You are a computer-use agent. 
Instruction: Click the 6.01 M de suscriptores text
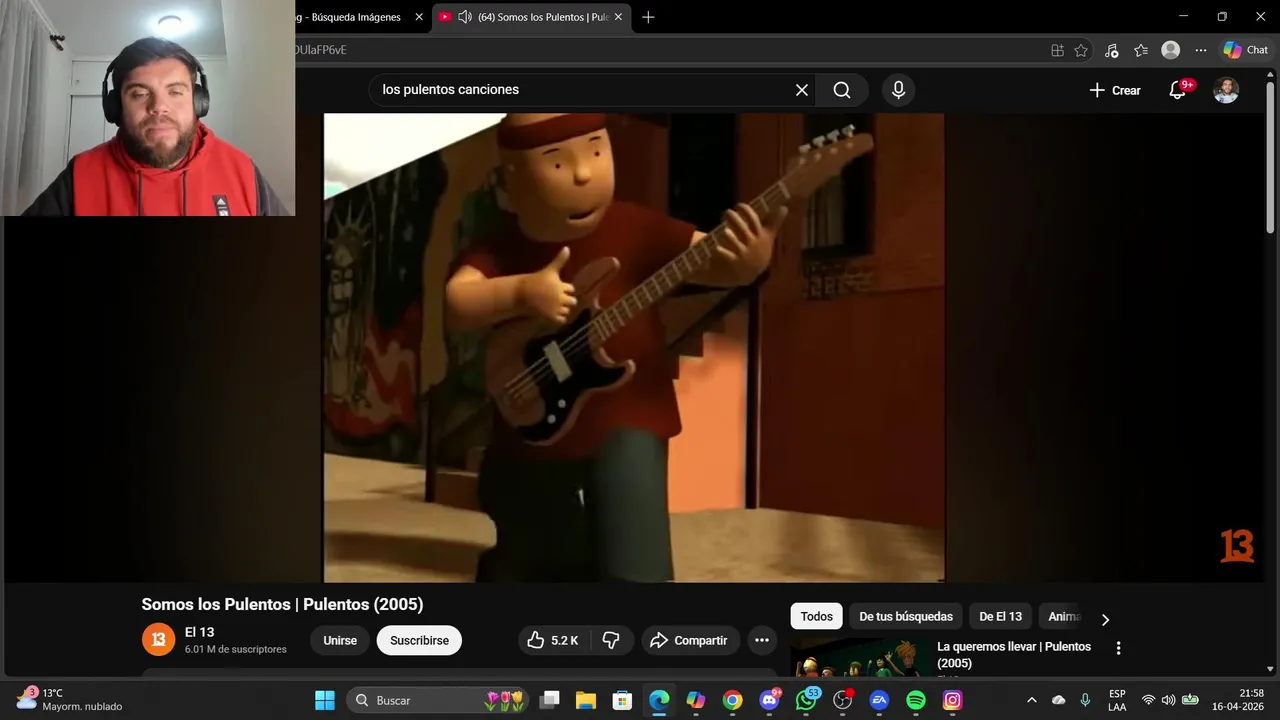coord(236,649)
